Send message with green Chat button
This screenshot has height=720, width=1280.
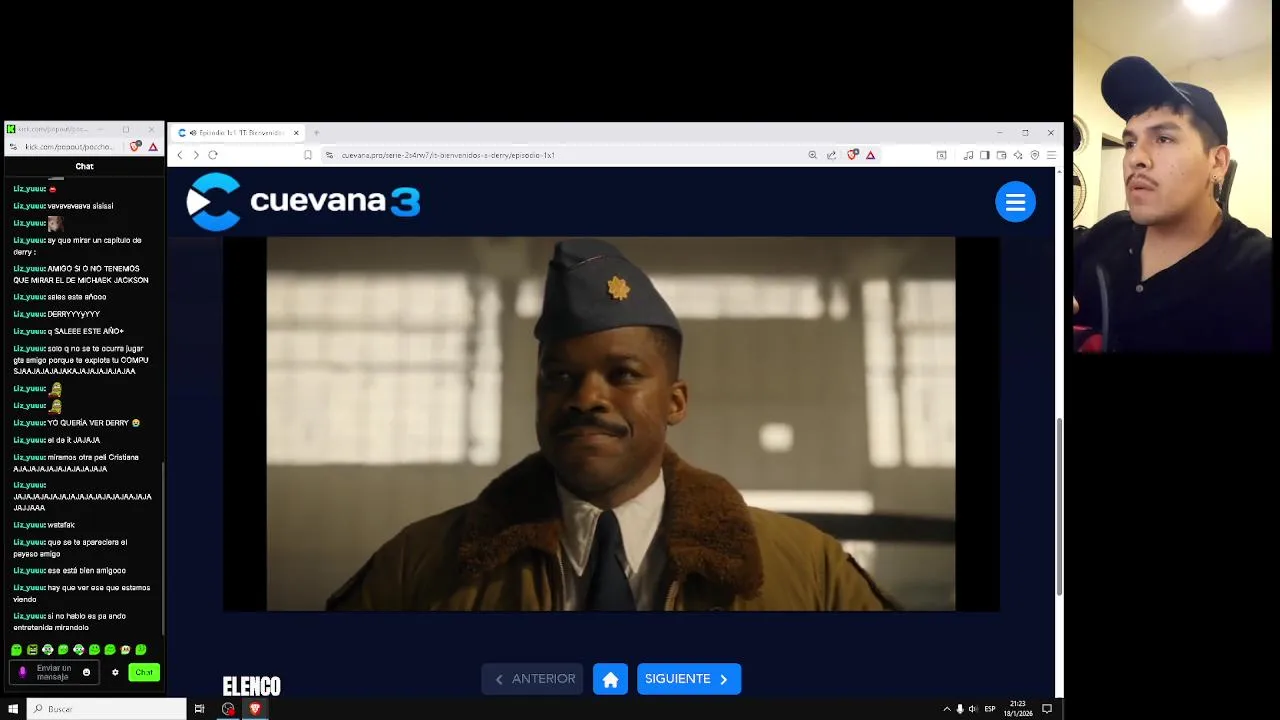pos(144,673)
